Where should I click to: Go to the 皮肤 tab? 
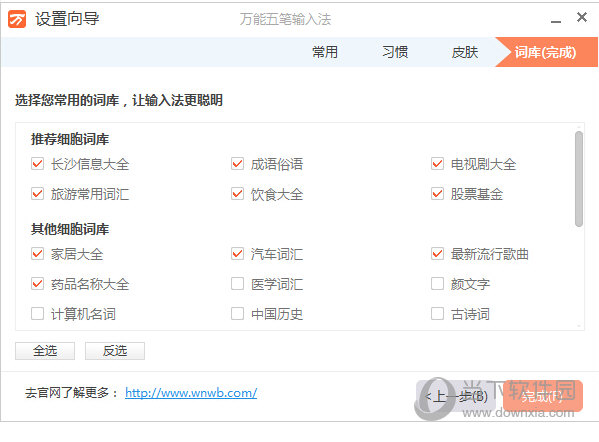[465, 52]
